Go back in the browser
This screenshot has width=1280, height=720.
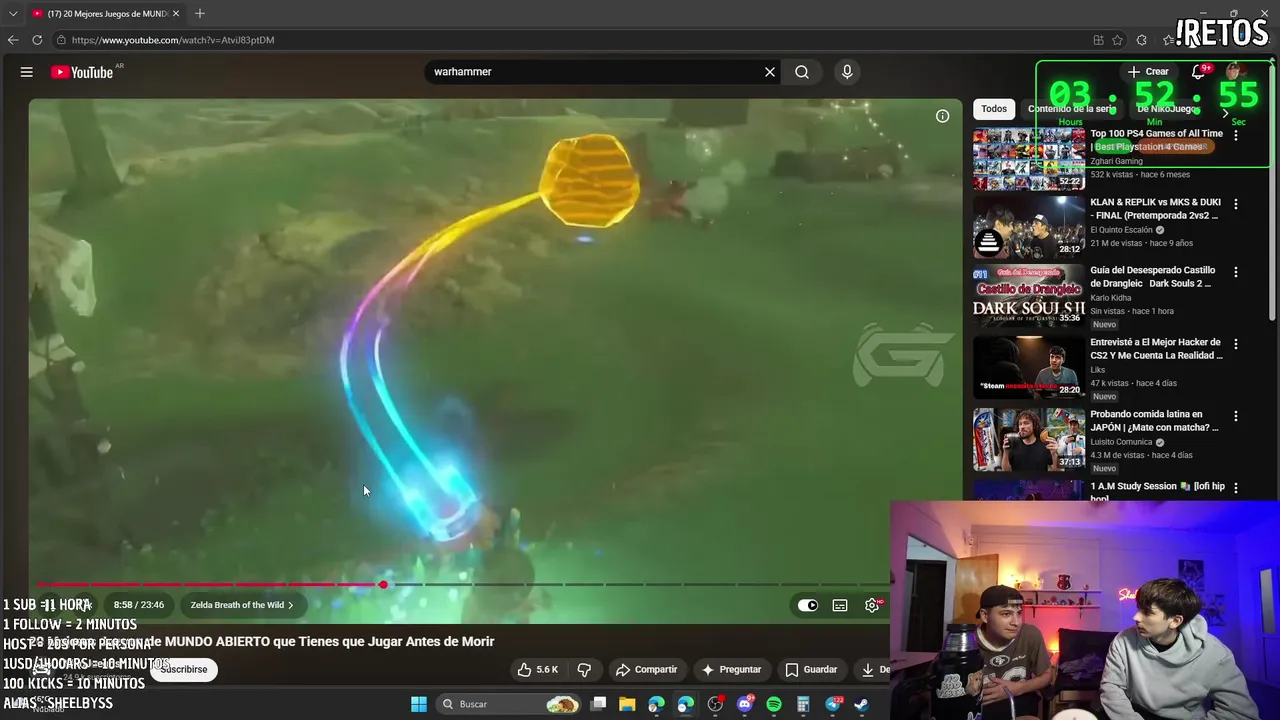point(13,40)
